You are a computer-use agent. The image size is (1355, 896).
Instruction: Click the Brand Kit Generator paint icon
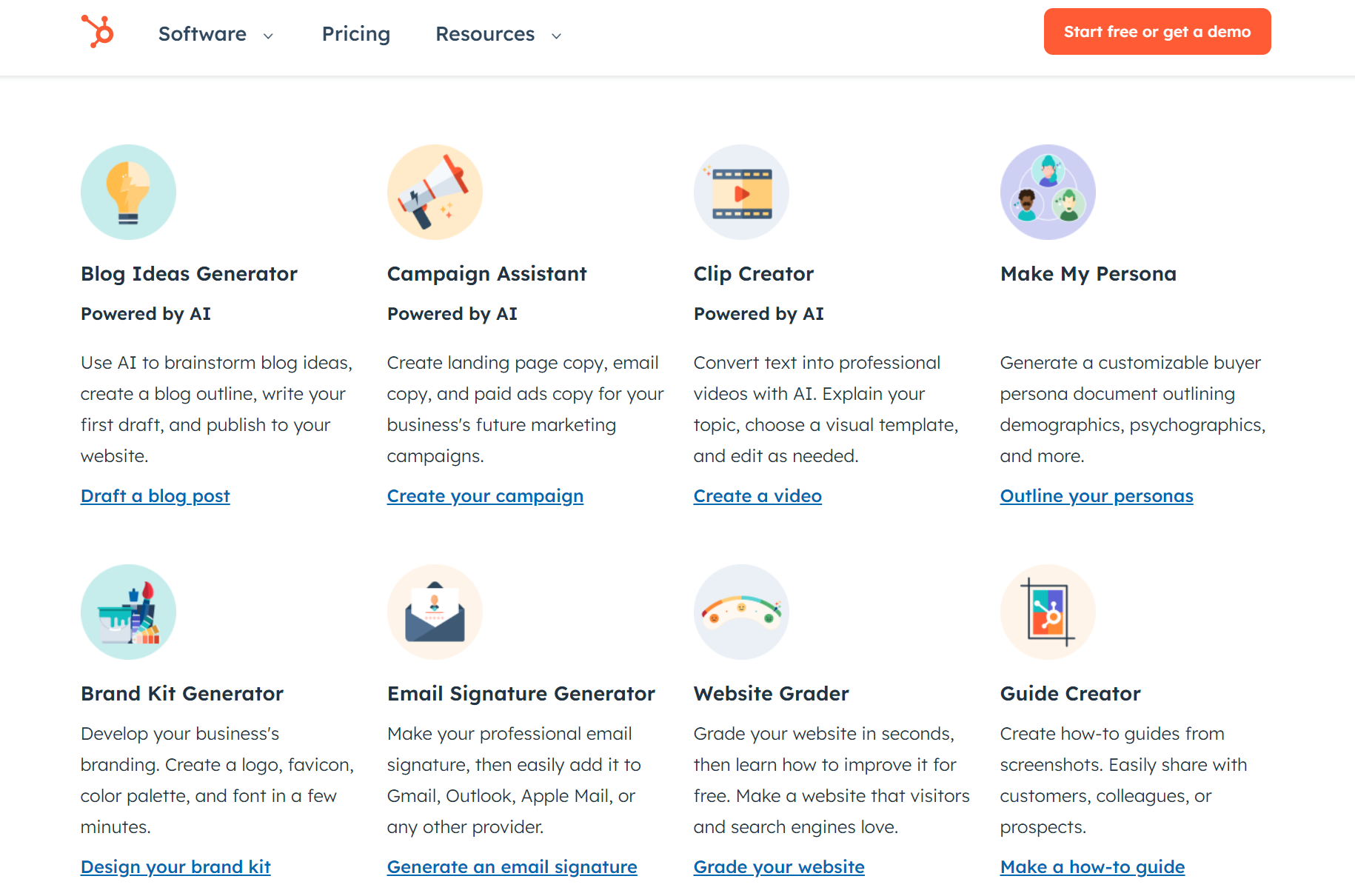[x=128, y=612]
